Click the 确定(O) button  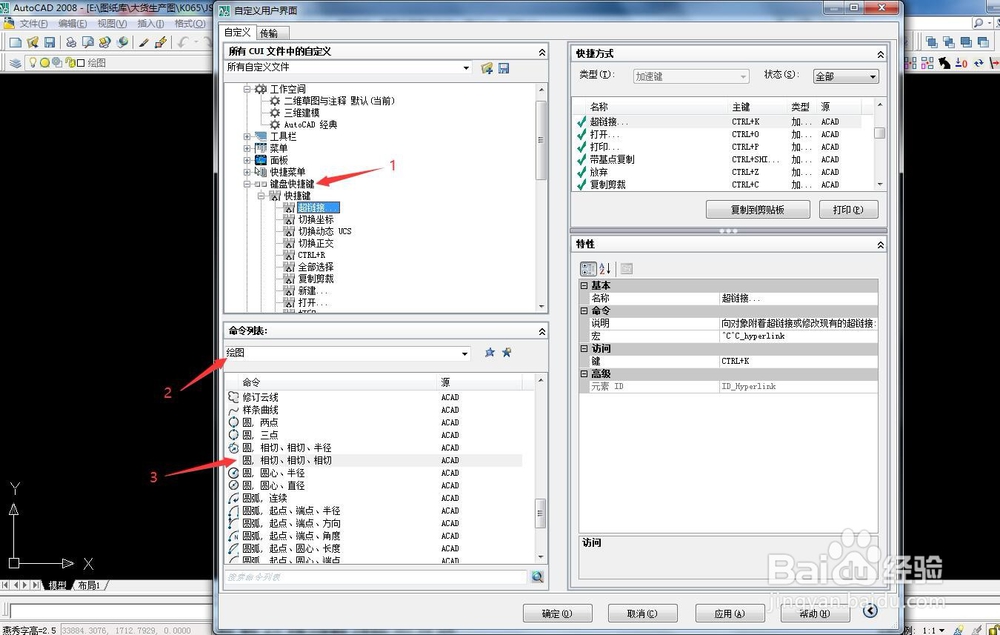557,613
